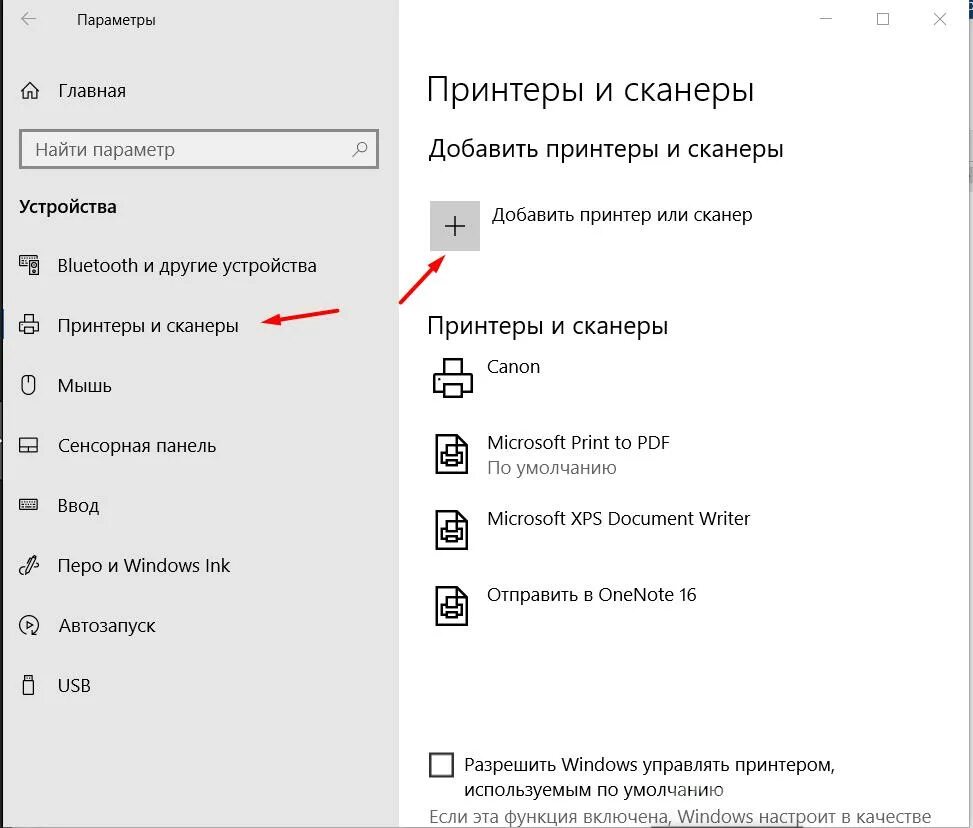Click the Найти параметр search field
This screenshot has width=973, height=828.
pyautogui.click(x=199, y=149)
